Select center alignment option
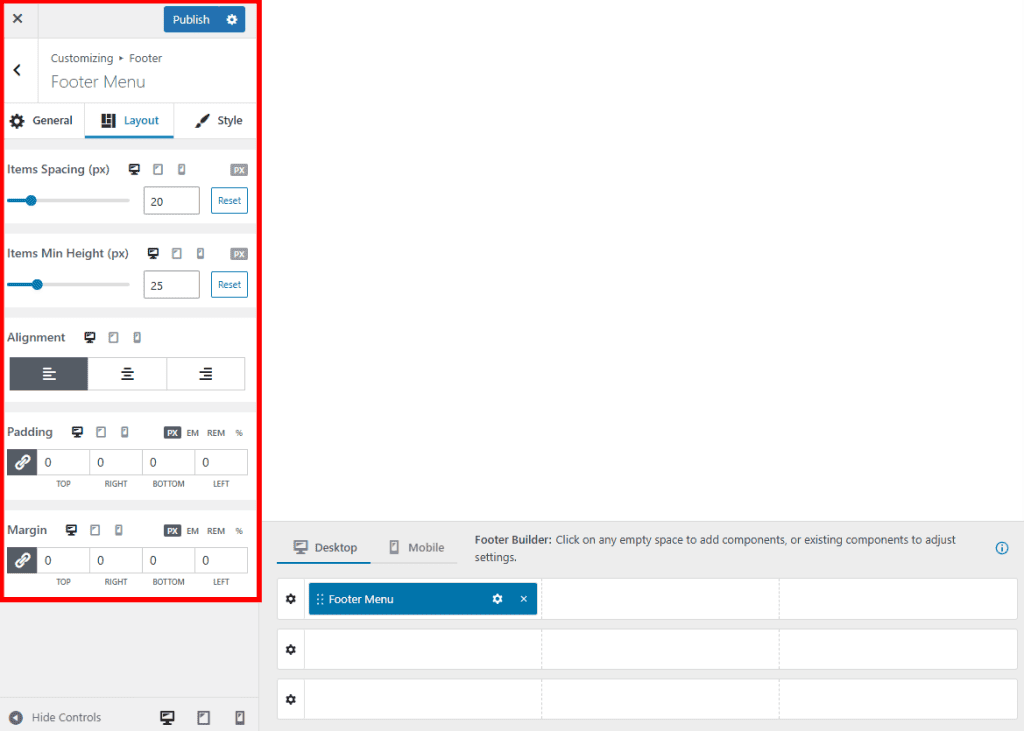1024x731 pixels. 127,373
